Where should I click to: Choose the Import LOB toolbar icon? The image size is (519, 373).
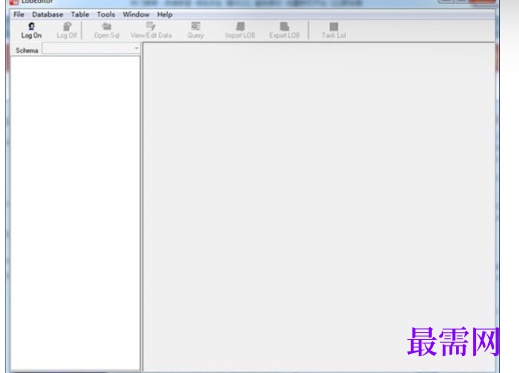[x=240, y=26]
